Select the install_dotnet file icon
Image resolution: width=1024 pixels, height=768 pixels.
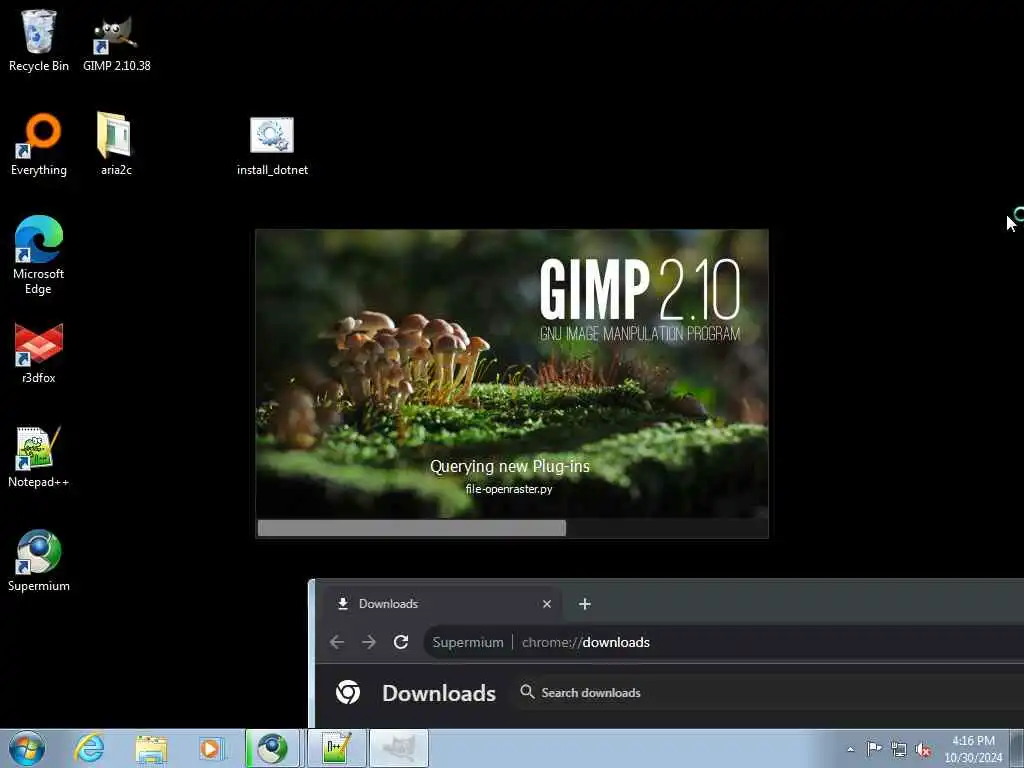coord(272,146)
